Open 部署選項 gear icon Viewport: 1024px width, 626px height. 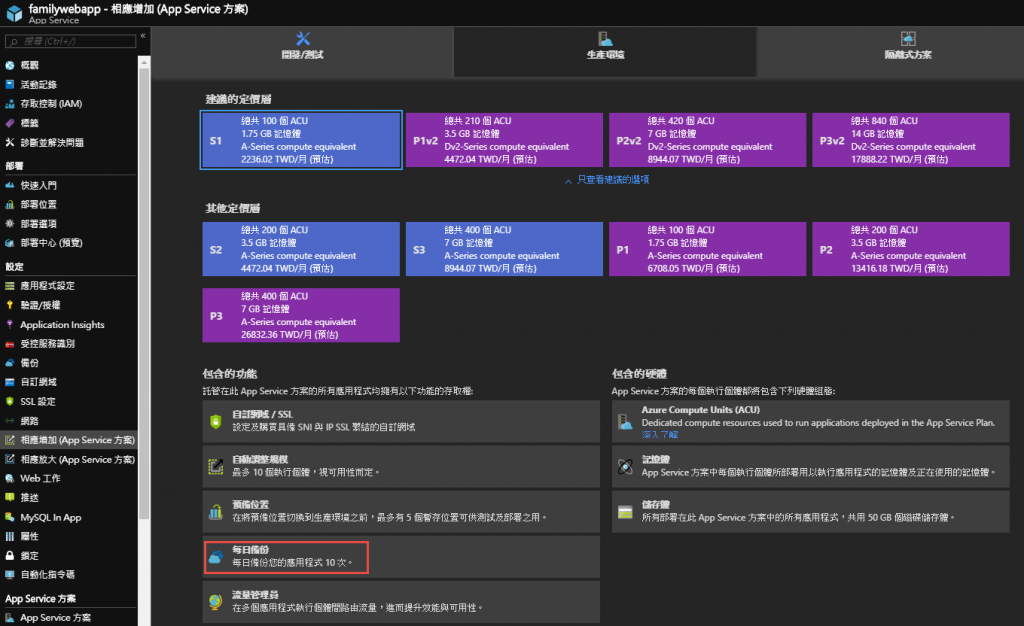pyautogui.click(x=10, y=223)
